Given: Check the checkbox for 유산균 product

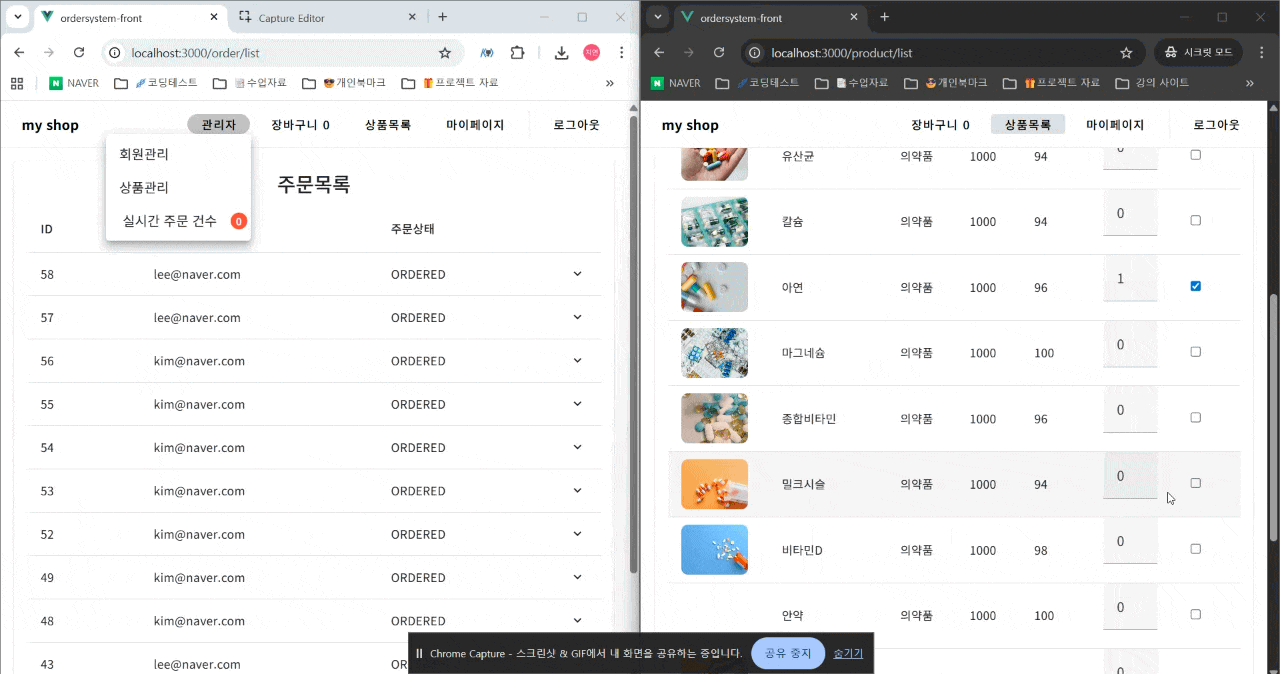Looking at the screenshot, I should (x=1195, y=155).
